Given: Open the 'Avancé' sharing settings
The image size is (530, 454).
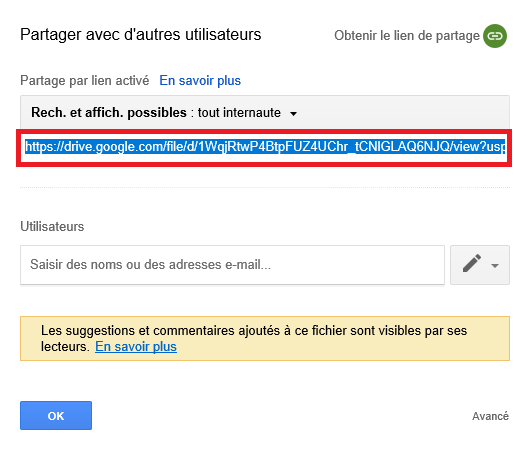Looking at the screenshot, I should 490,416.
